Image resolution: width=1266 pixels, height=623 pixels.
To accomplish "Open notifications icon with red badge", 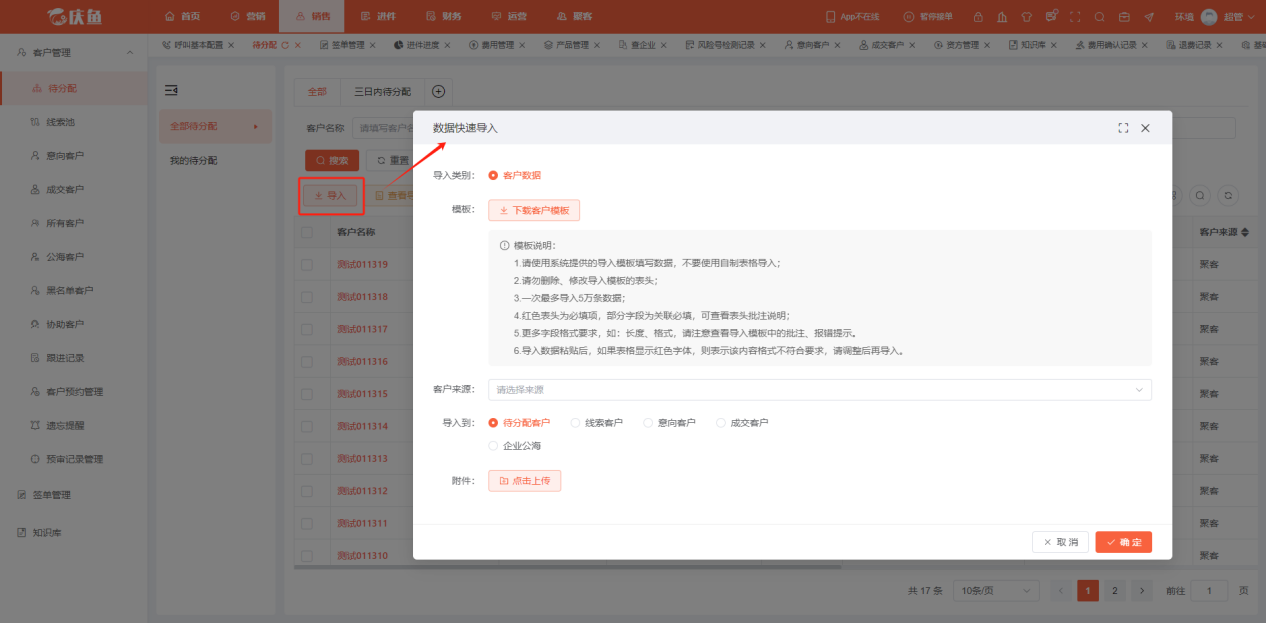I will (x=1051, y=16).
